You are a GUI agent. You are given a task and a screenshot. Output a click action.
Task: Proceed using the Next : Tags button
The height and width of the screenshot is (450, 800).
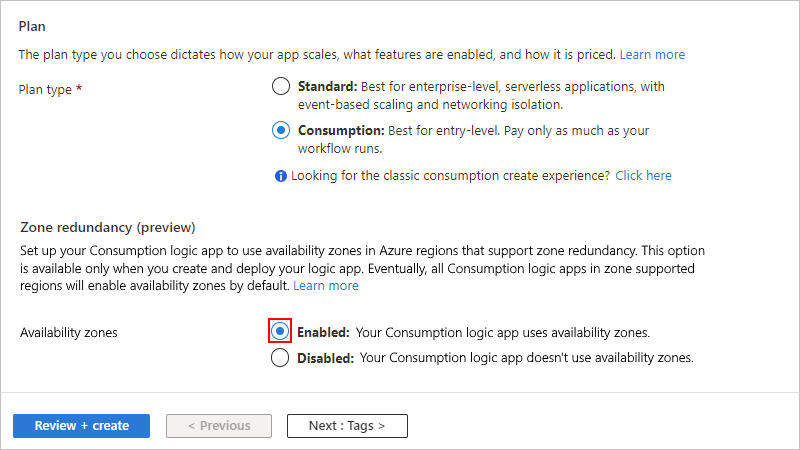tap(347, 426)
